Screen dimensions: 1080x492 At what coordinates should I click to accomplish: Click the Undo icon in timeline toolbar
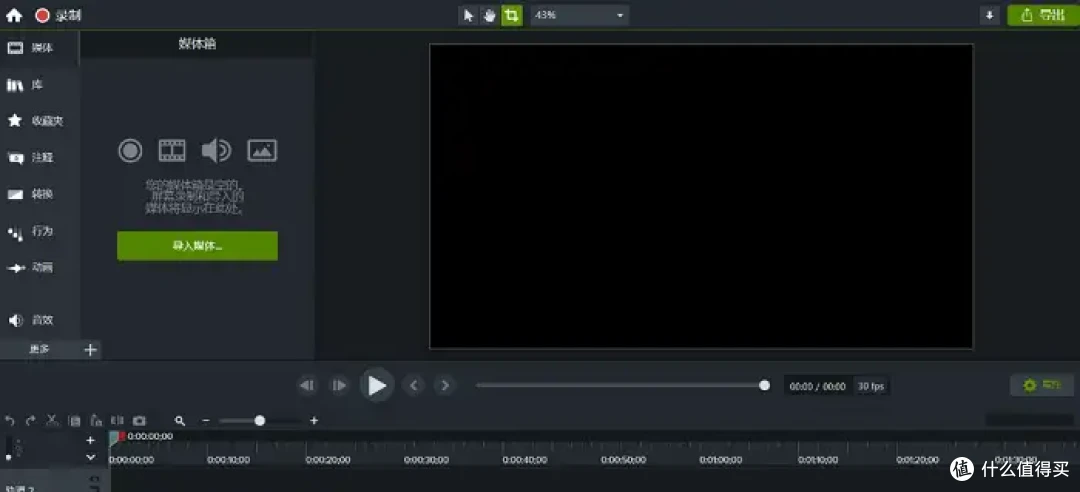[10, 420]
